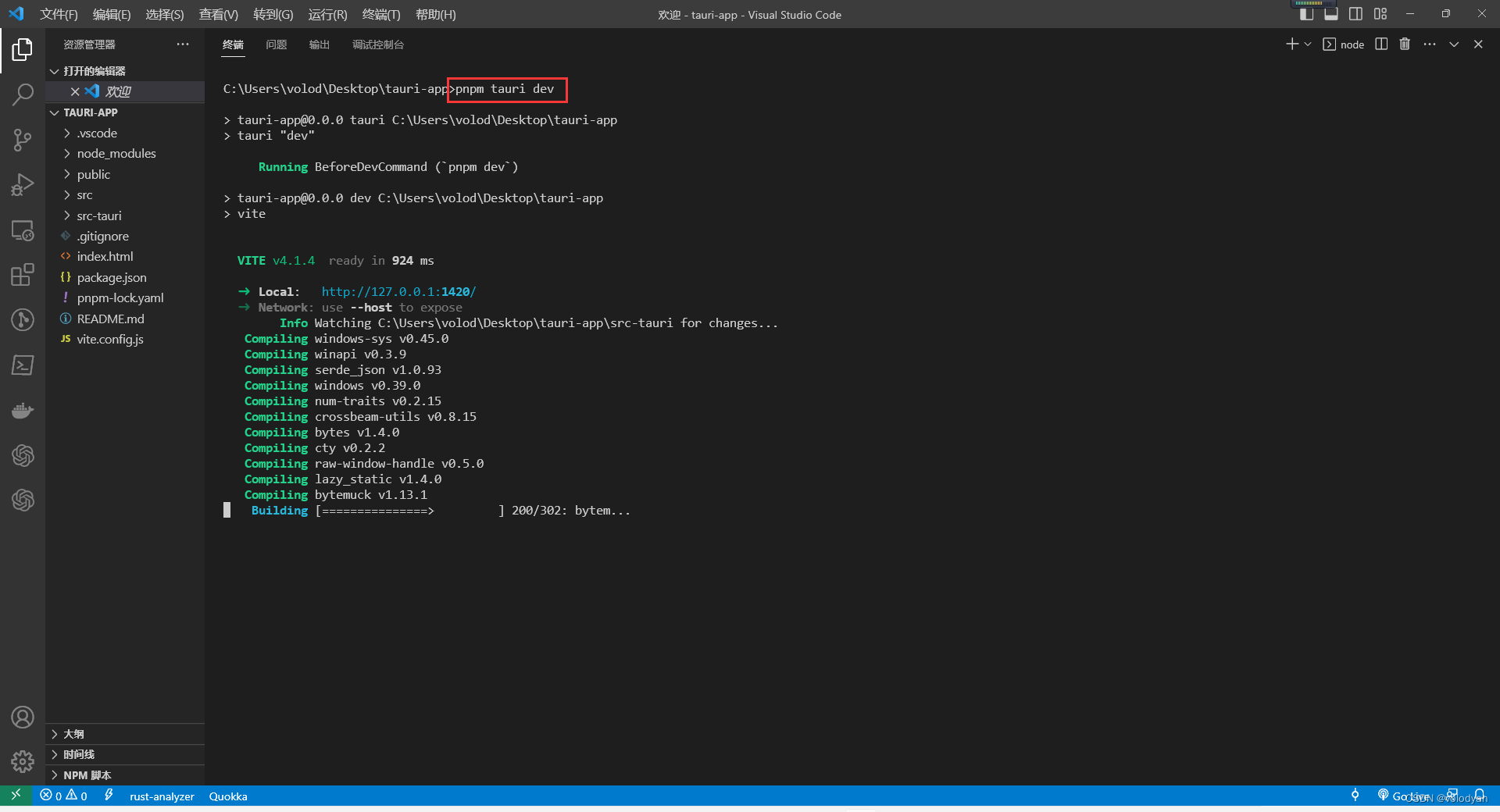Switch to the 调试控制台 panel tab

click(x=378, y=45)
